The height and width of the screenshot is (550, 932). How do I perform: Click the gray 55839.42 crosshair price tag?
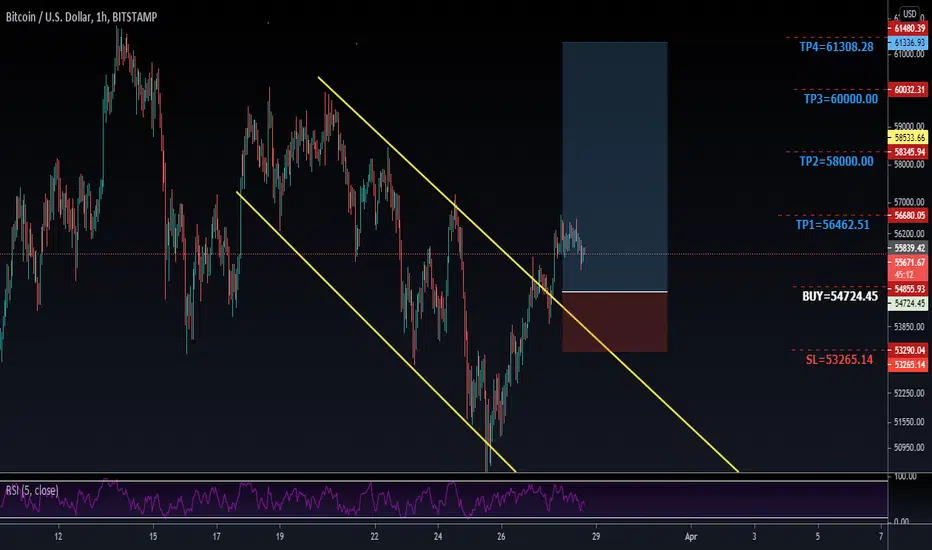[x=908, y=248]
